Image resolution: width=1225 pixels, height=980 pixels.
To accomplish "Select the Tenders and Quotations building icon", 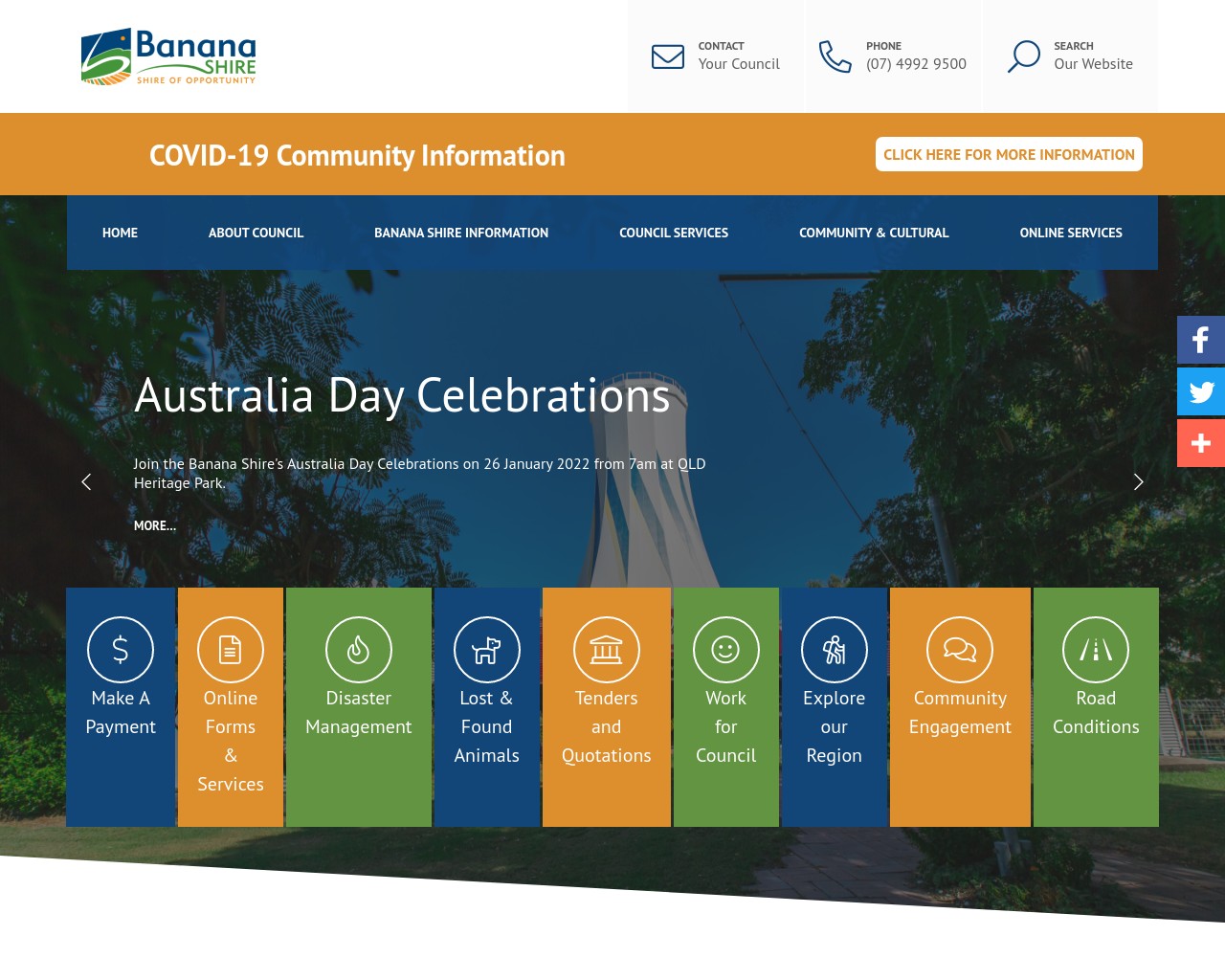I will click(606, 649).
